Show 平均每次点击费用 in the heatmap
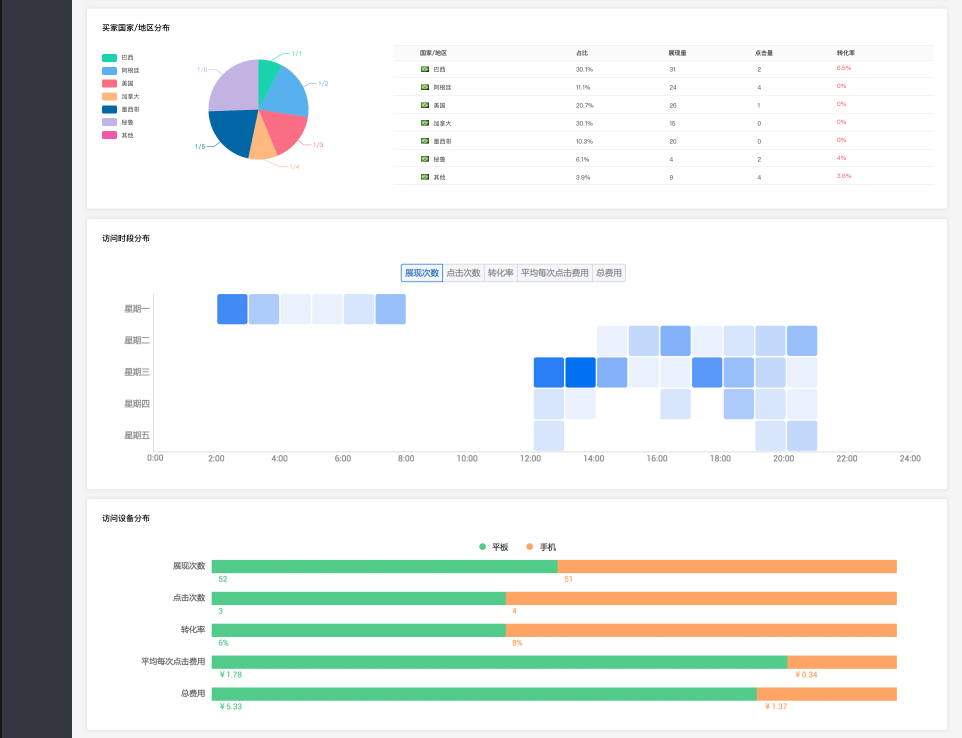 [x=555, y=273]
